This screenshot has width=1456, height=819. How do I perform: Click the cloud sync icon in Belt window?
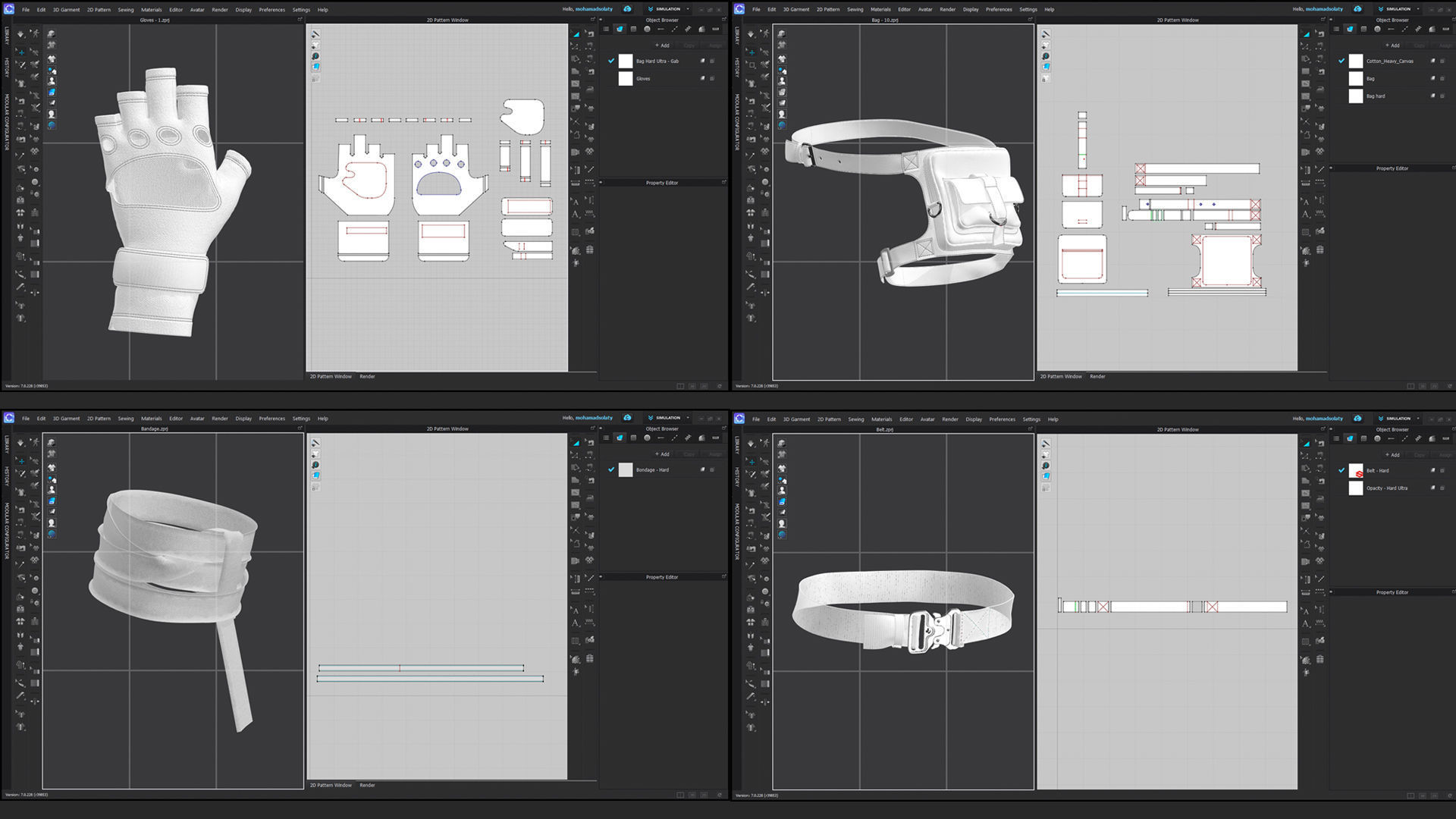click(1357, 419)
